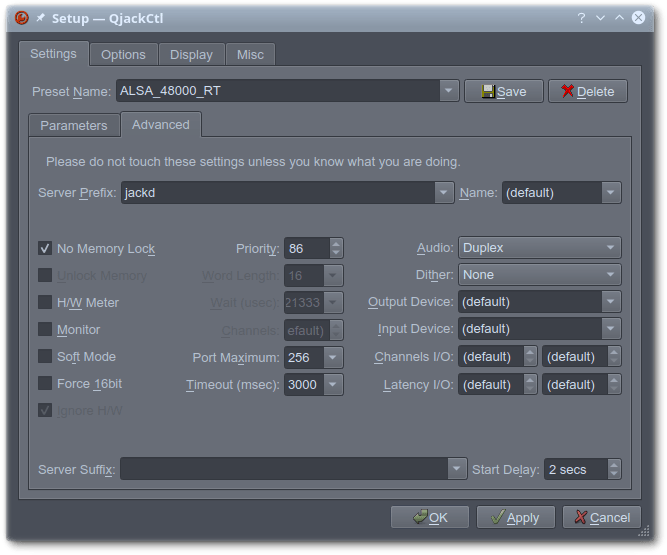The width and height of the screenshot is (667, 555).
Task: Expand the Server Suffix dropdown
Action: click(x=457, y=469)
